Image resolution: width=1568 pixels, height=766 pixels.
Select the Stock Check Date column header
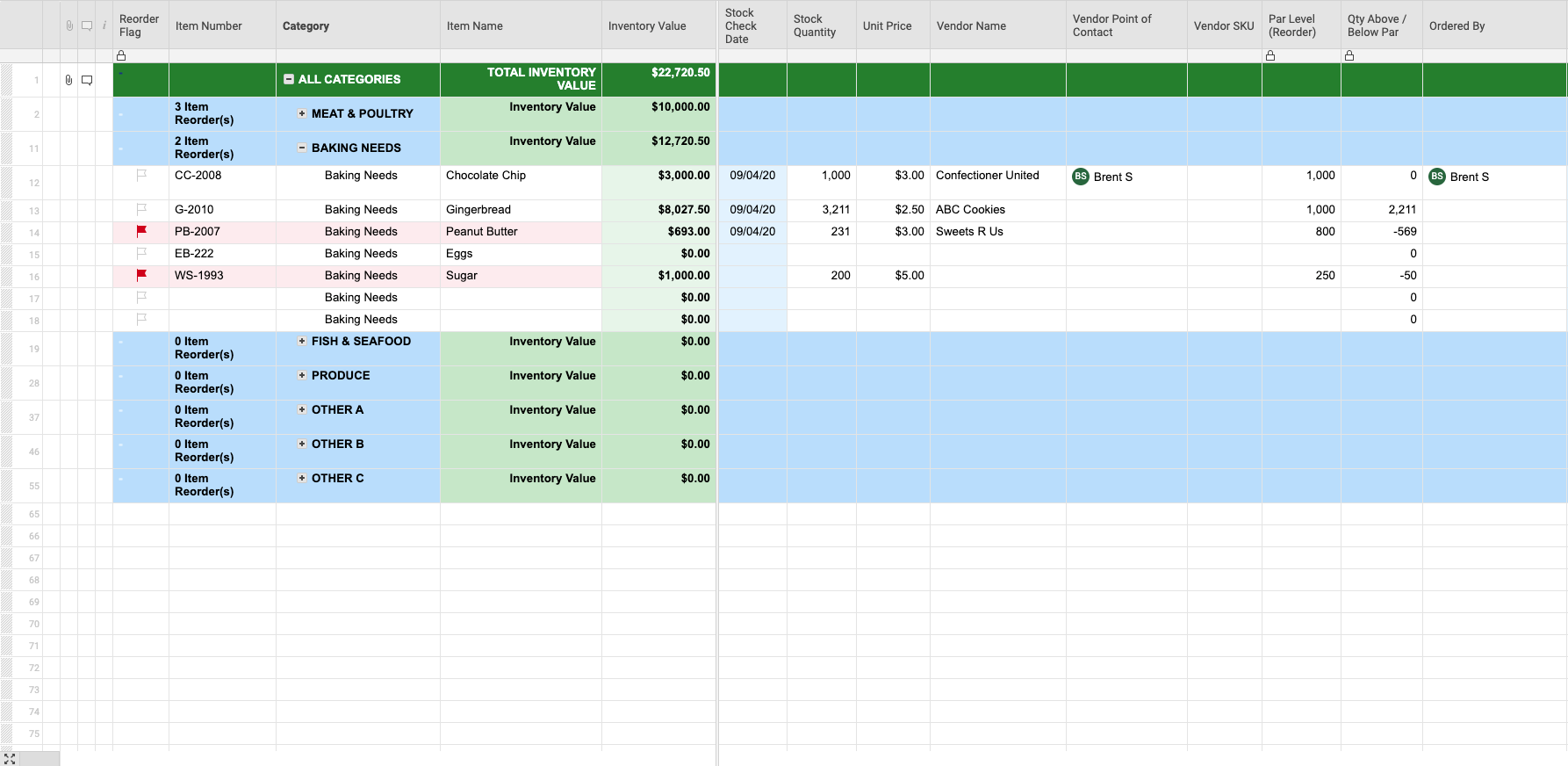tap(752, 25)
